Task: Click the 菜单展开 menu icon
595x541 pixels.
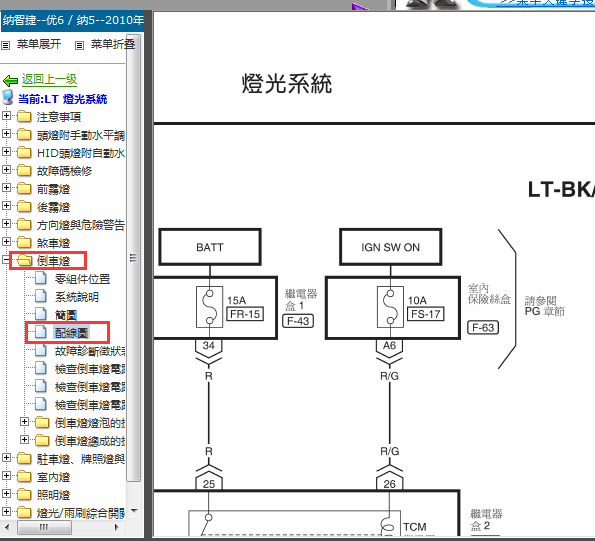Action: point(5,46)
